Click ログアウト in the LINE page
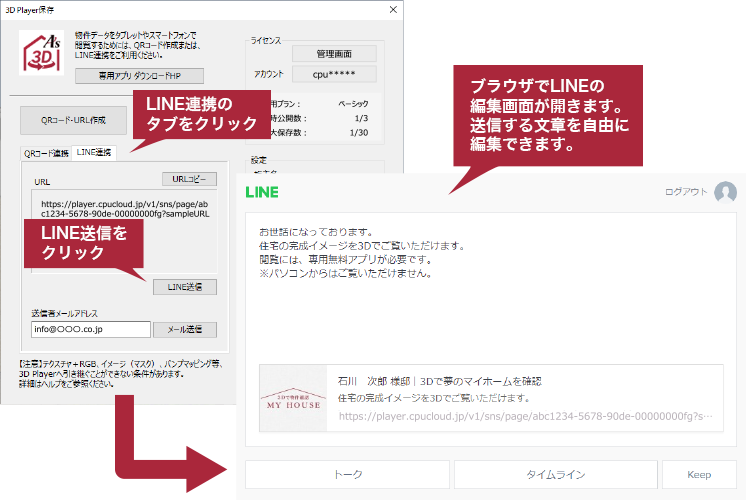The width and height of the screenshot is (746, 500). tap(686, 192)
